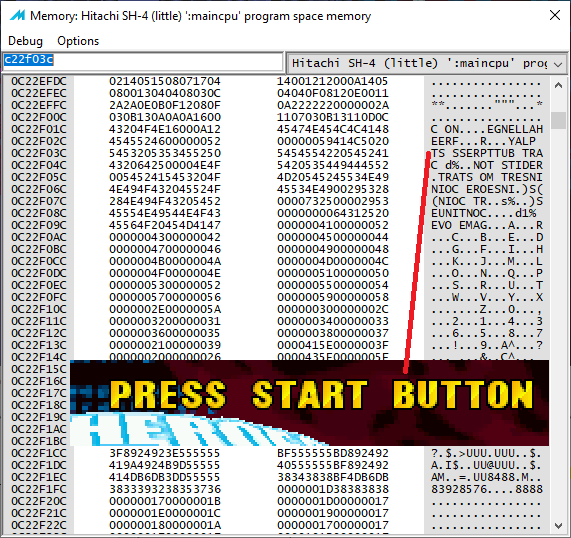Select address 0C22F03C

[39, 153]
